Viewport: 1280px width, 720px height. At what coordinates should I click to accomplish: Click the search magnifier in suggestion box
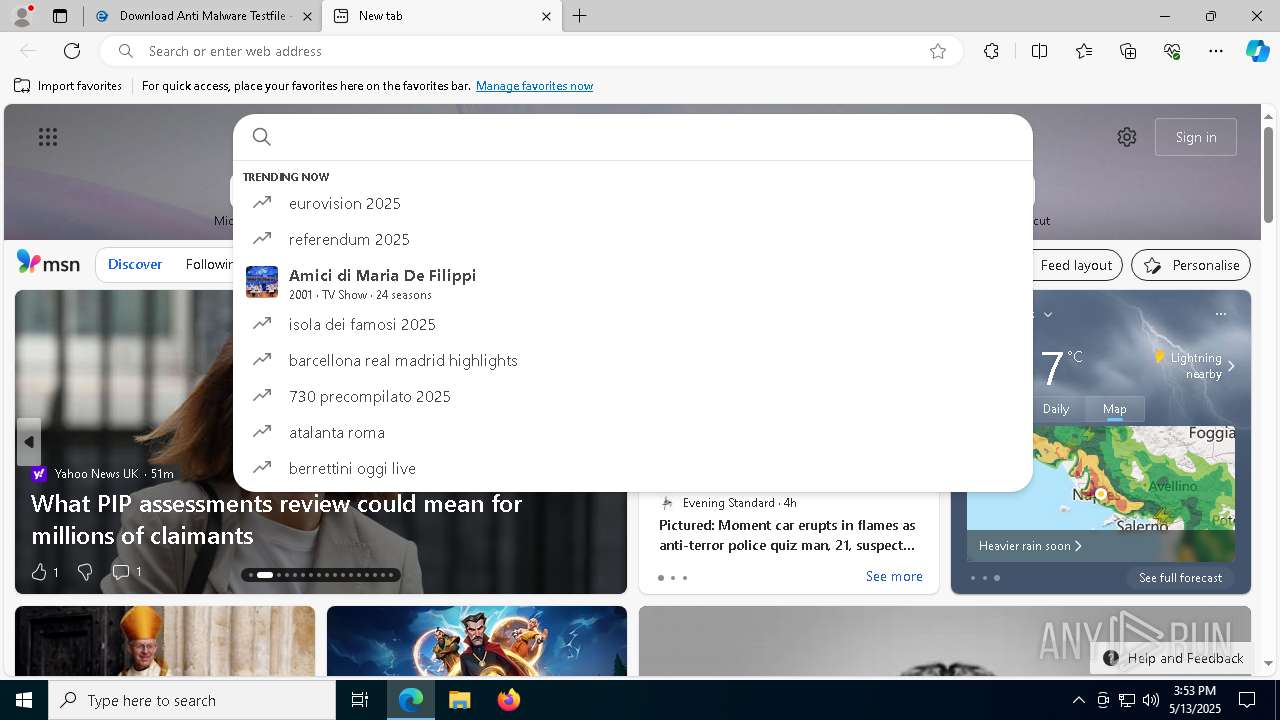(x=261, y=137)
